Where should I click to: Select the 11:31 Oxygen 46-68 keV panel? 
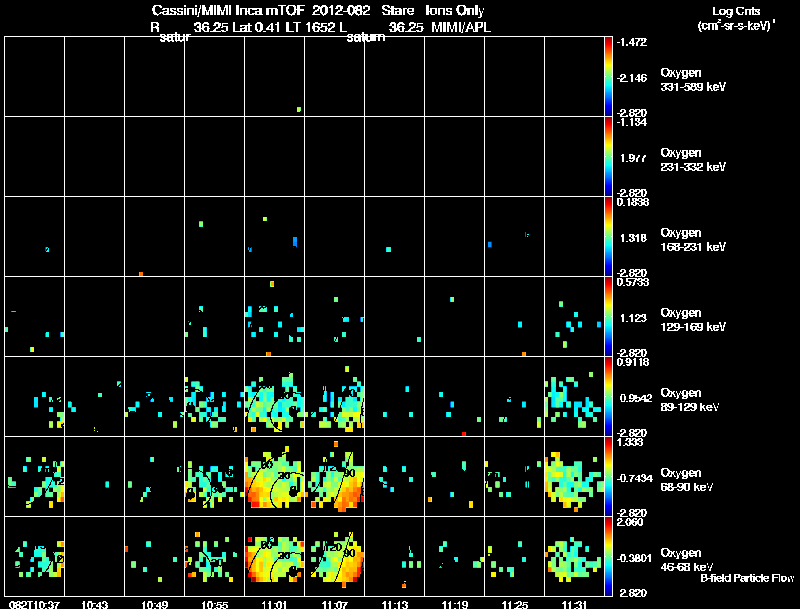tap(574, 556)
